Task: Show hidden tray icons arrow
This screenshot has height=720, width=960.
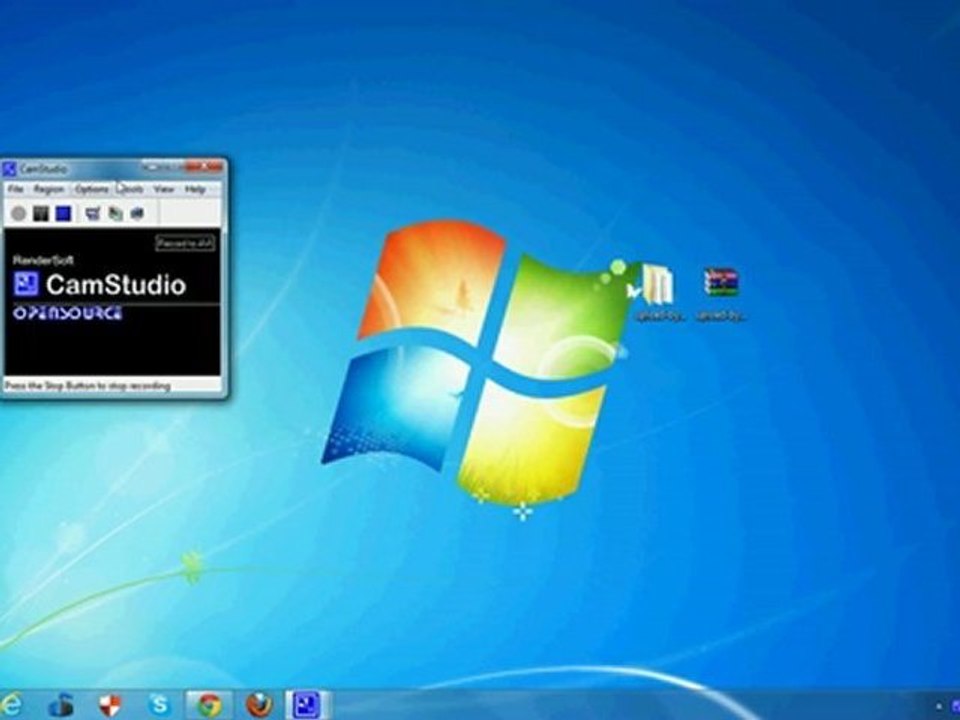Action: pos(939,707)
